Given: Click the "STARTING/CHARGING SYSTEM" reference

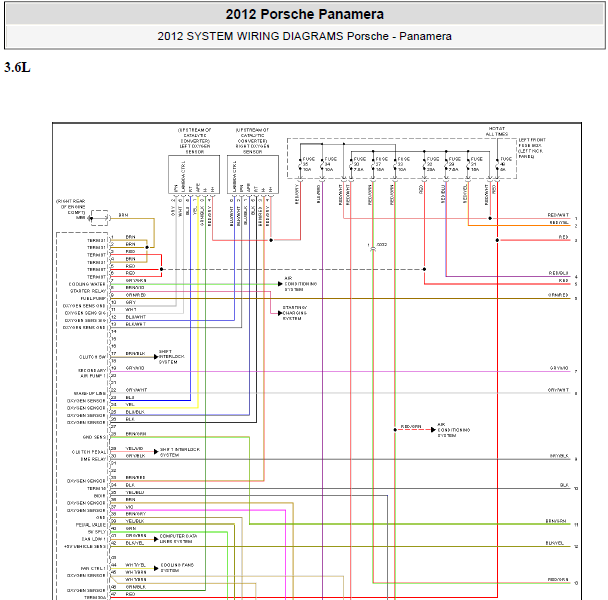Looking at the screenshot, I should (x=295, y=313).
